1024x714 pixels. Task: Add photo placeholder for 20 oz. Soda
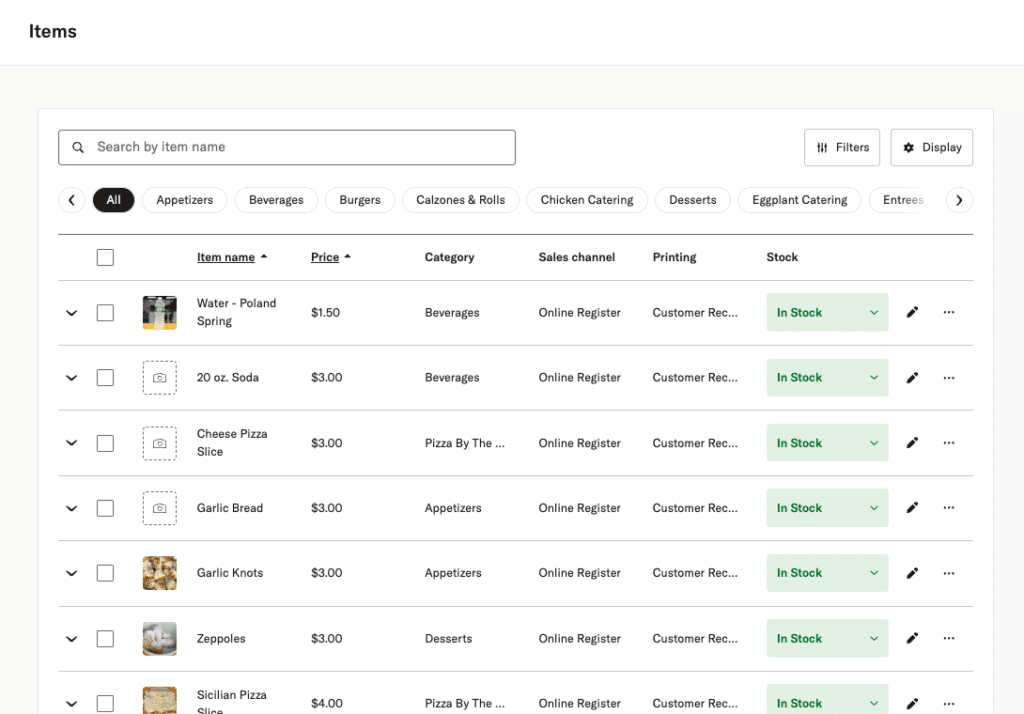click(159, 378)
